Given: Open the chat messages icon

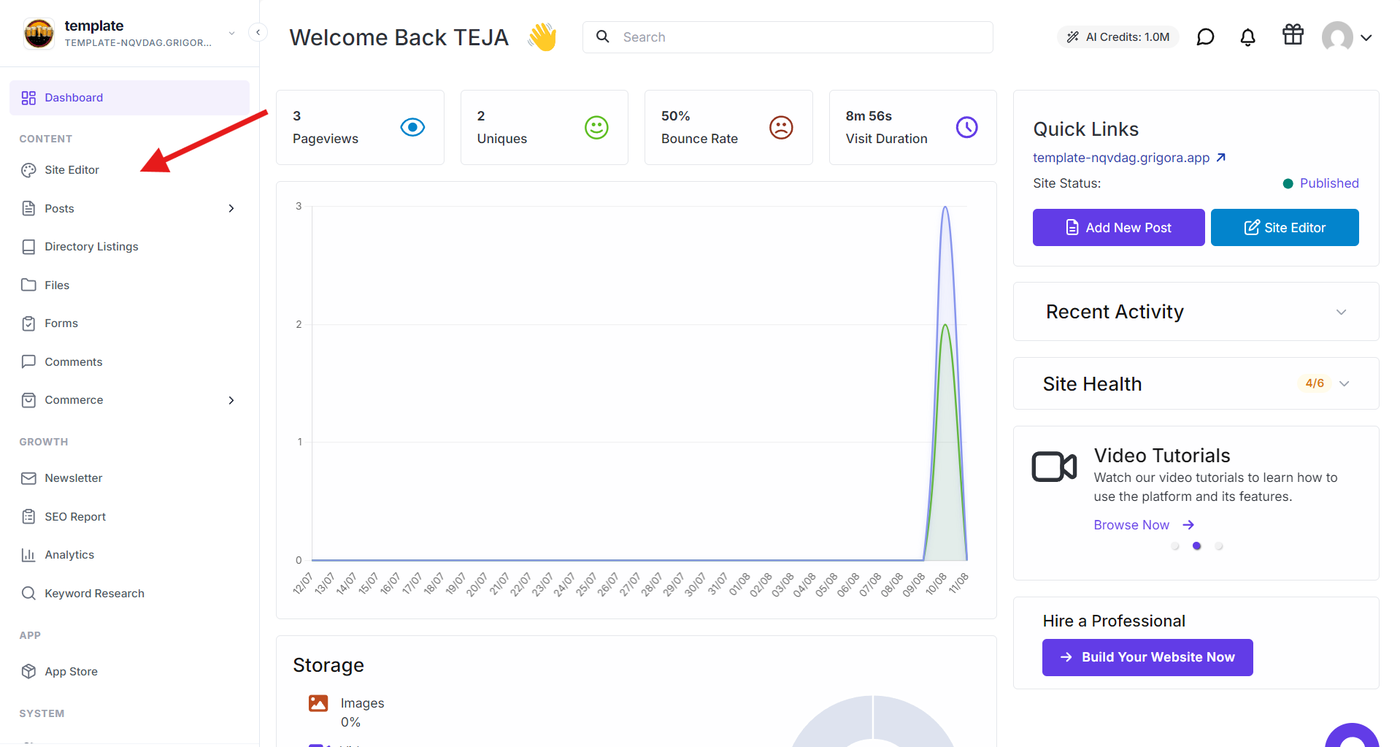Looking at the screenshot, I should click(x=1206, y=37).
